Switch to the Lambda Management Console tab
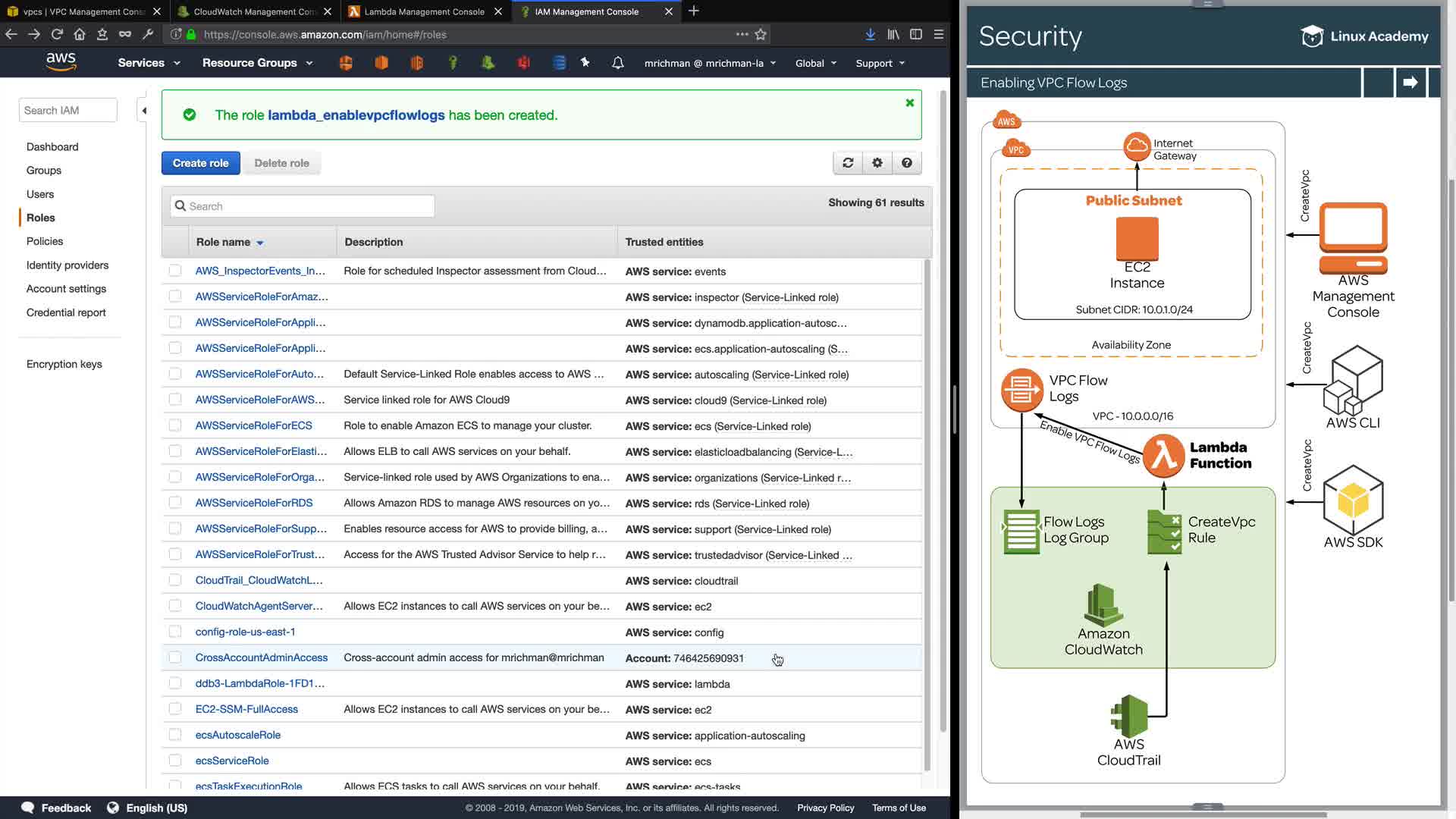 click(424, 11)
